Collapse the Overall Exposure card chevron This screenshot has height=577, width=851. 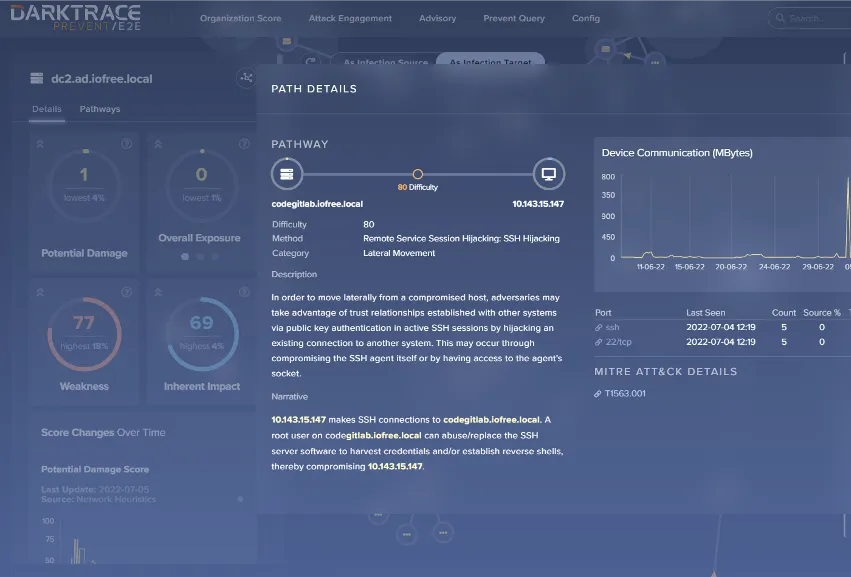(158, 144)
